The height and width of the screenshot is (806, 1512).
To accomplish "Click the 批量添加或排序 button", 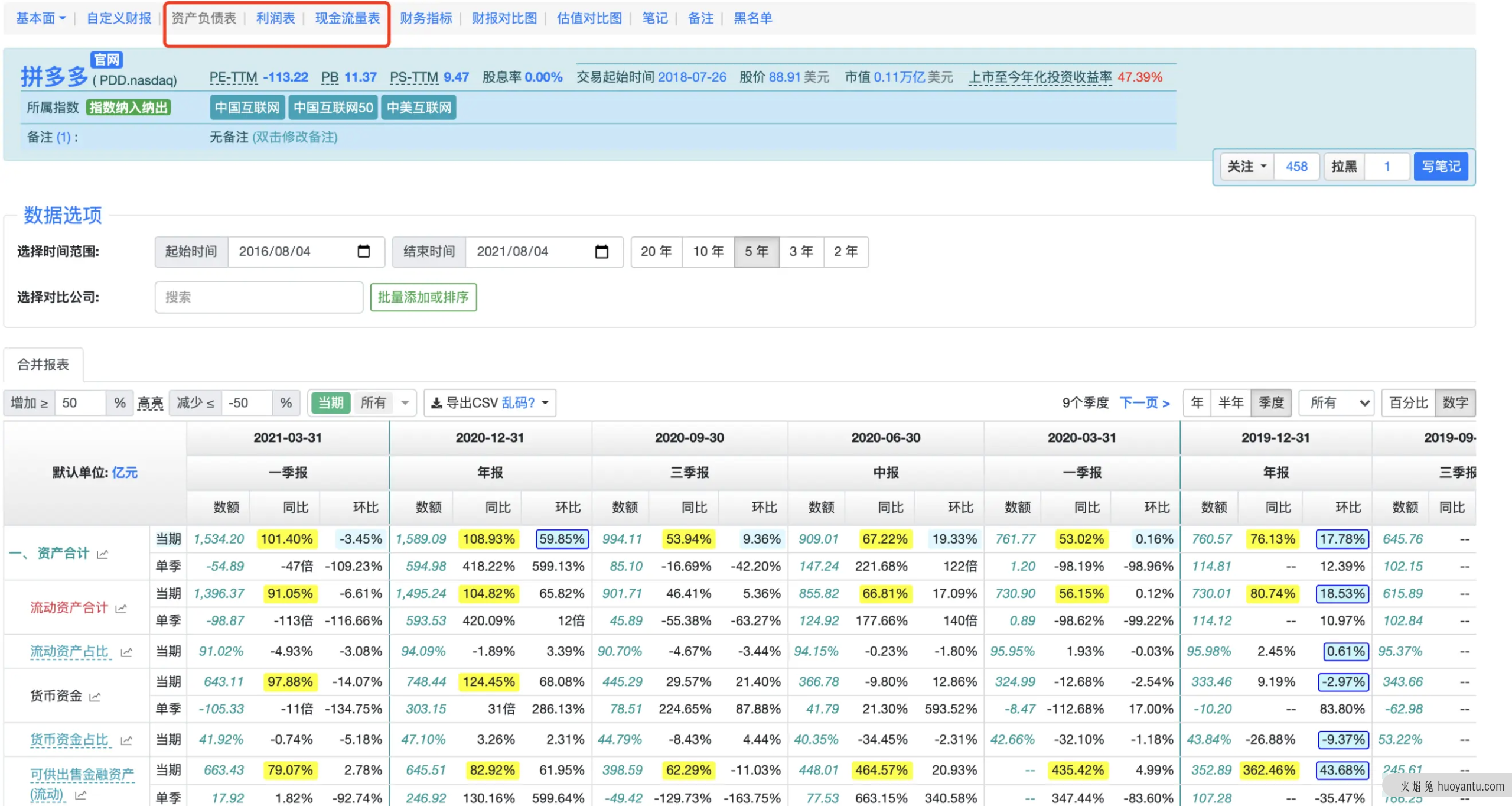I will [x=423, y=297].
